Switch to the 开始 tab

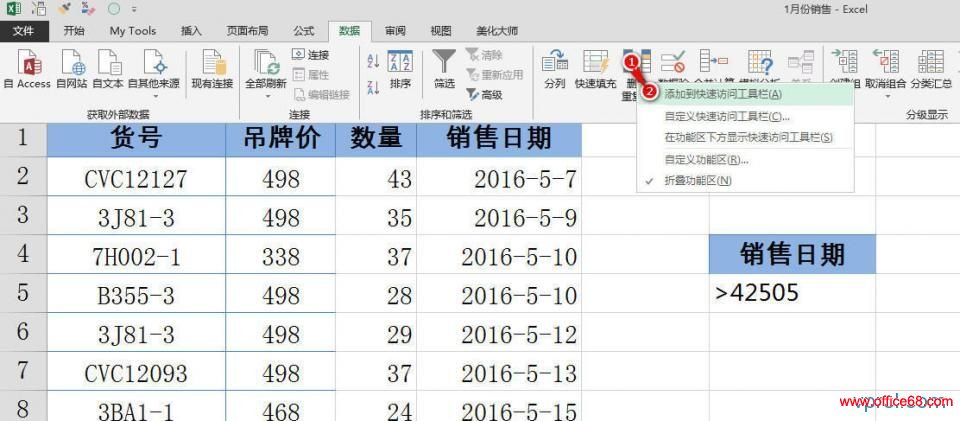[x=74, y=31]
